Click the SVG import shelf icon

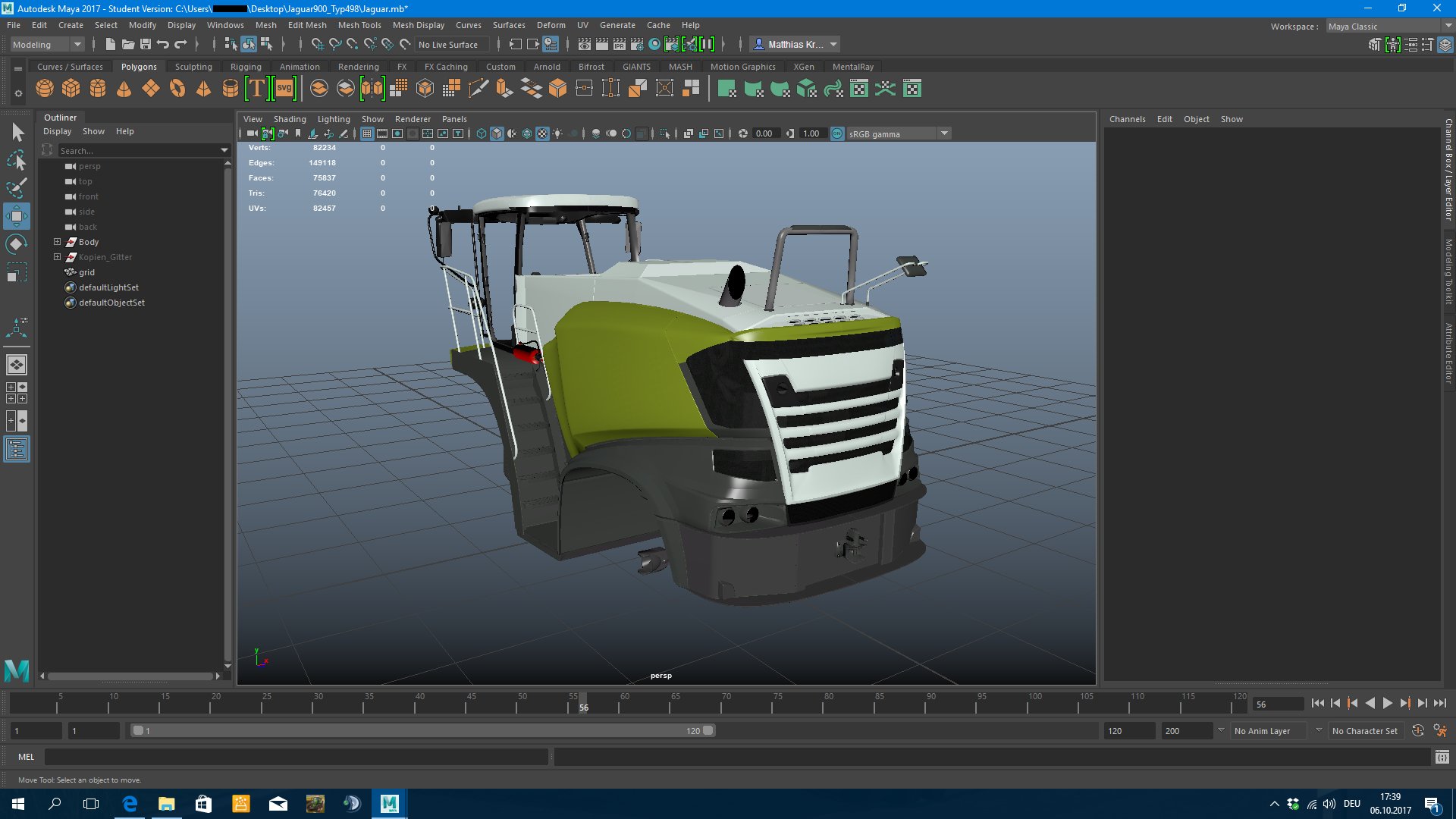point(284,89)
